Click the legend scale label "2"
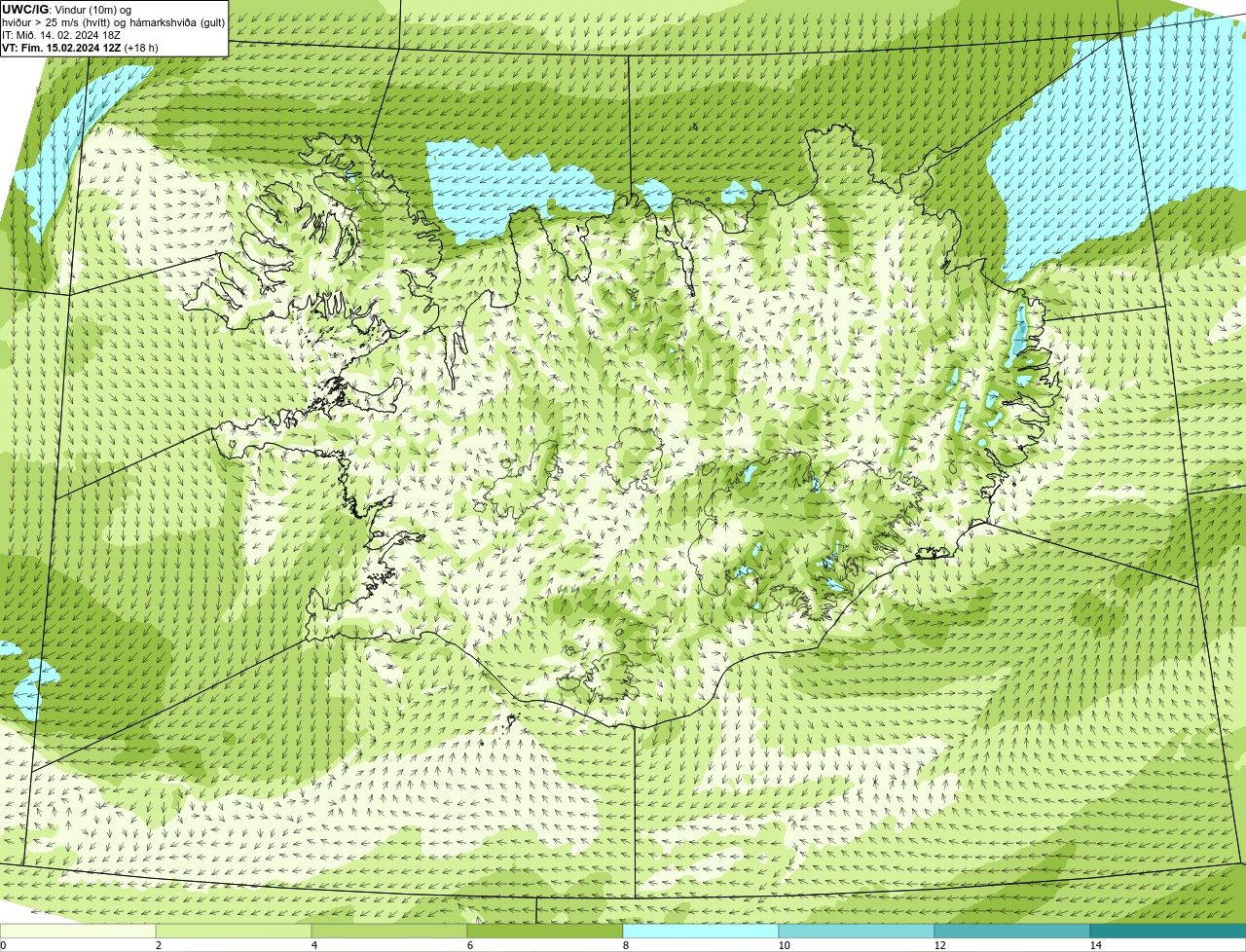This screenshot has width=1246, height=952. click(x=158, y=945)
